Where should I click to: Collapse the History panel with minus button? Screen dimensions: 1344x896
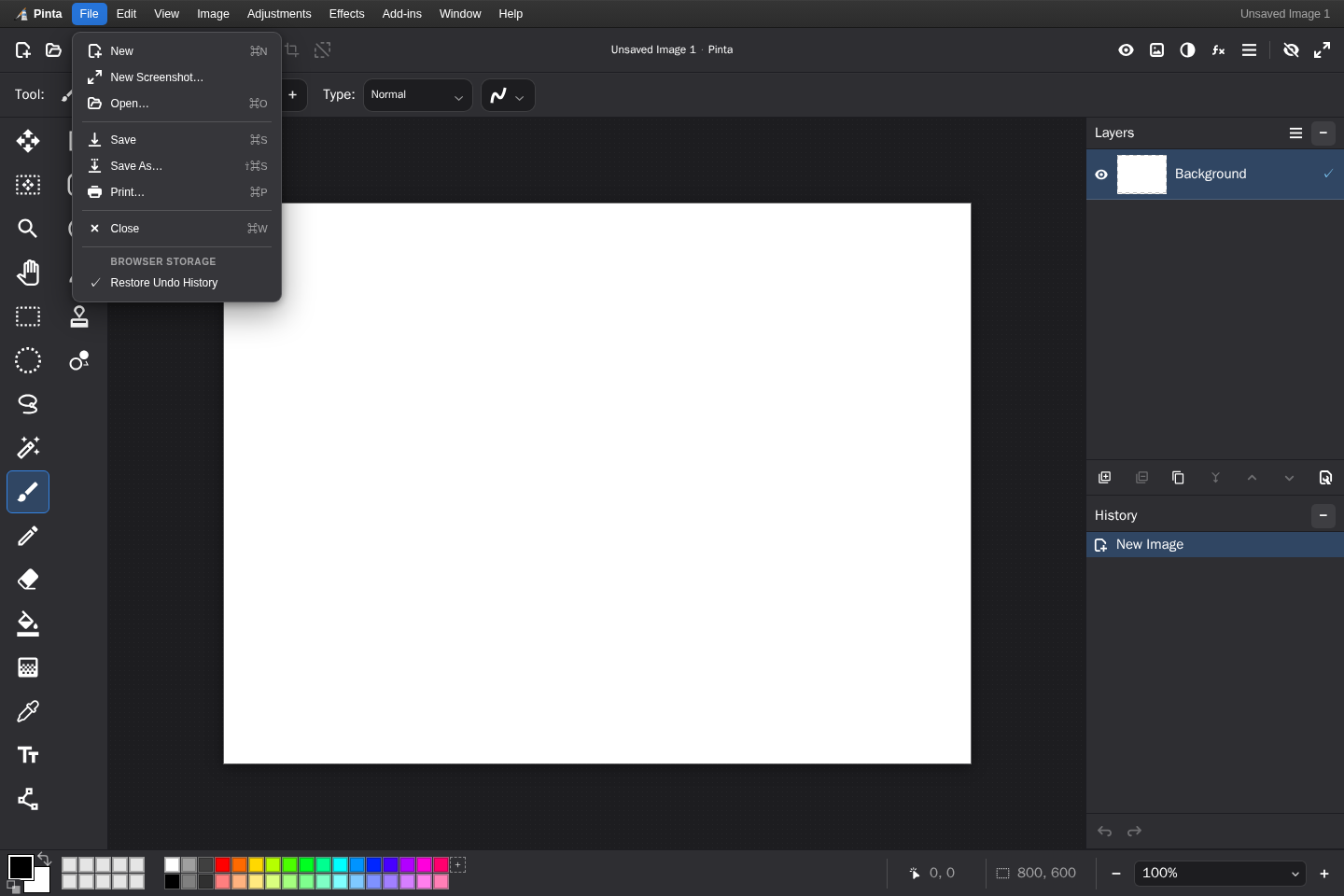(1323, 516)
